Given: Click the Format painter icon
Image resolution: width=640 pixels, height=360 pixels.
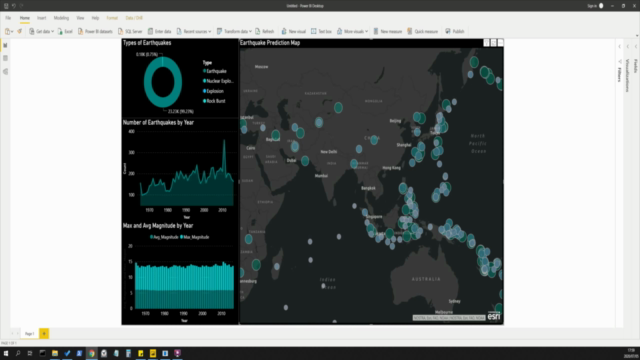Looking at the screenshot, I should point(19,31).
